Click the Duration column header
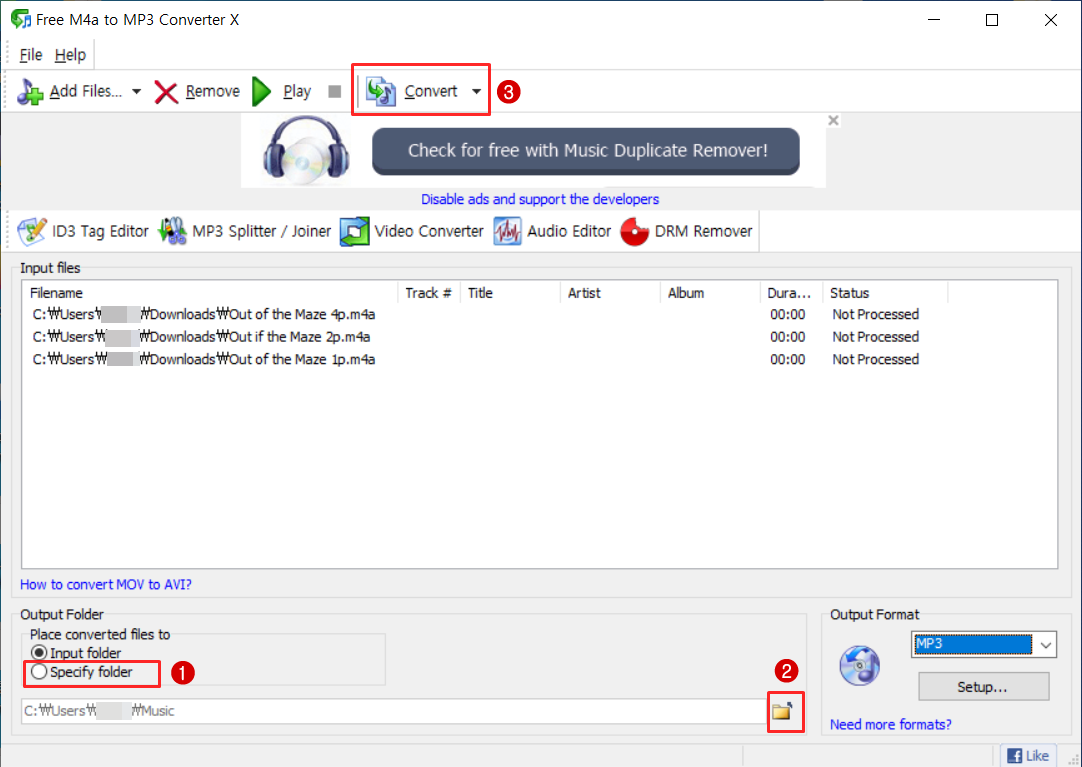Screen dimensions: 1082x767 point(791,293)
